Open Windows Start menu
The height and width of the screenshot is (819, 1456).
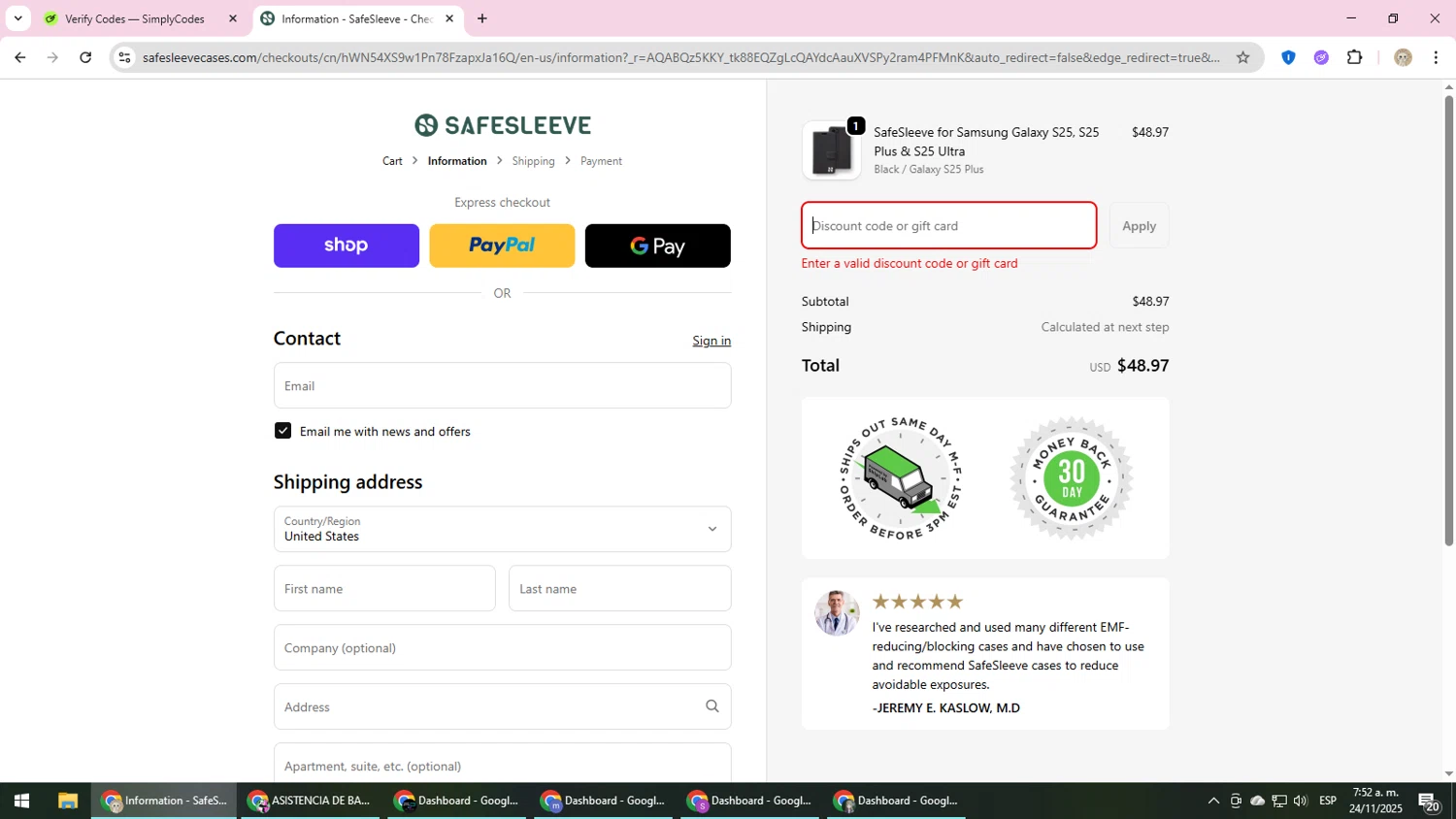click(21, 801)
